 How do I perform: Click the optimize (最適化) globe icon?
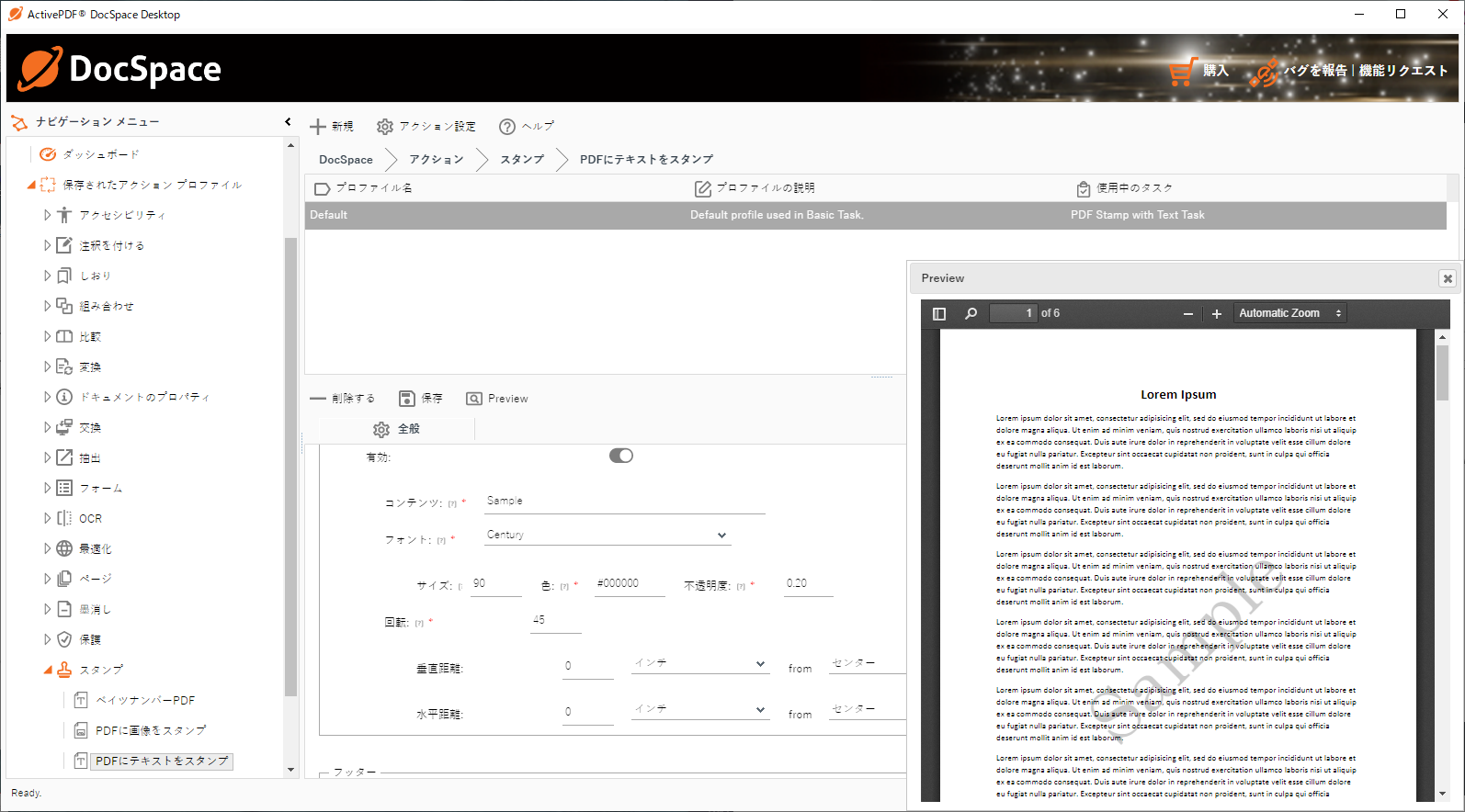[x=64, y=548]
